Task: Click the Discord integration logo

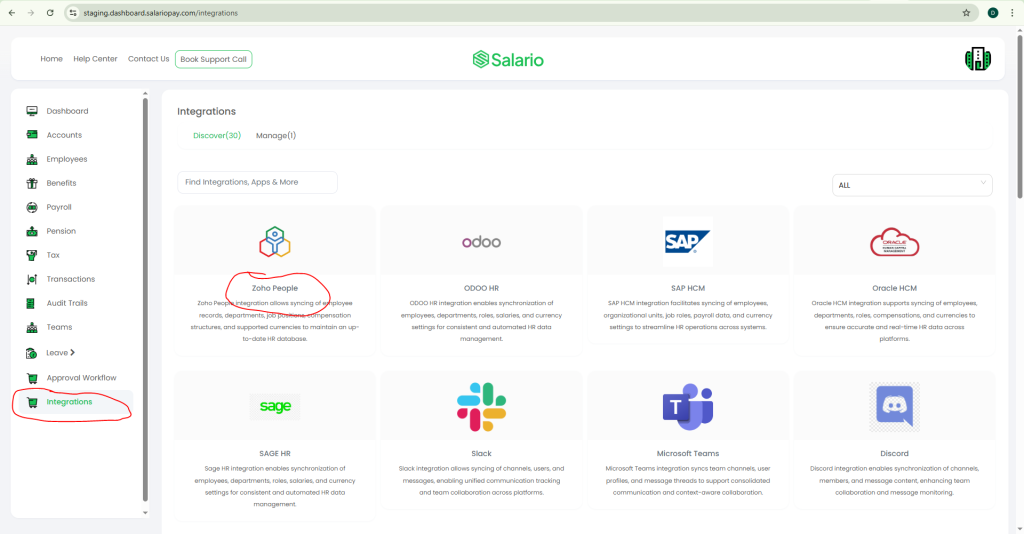Action: coord(894,407)
